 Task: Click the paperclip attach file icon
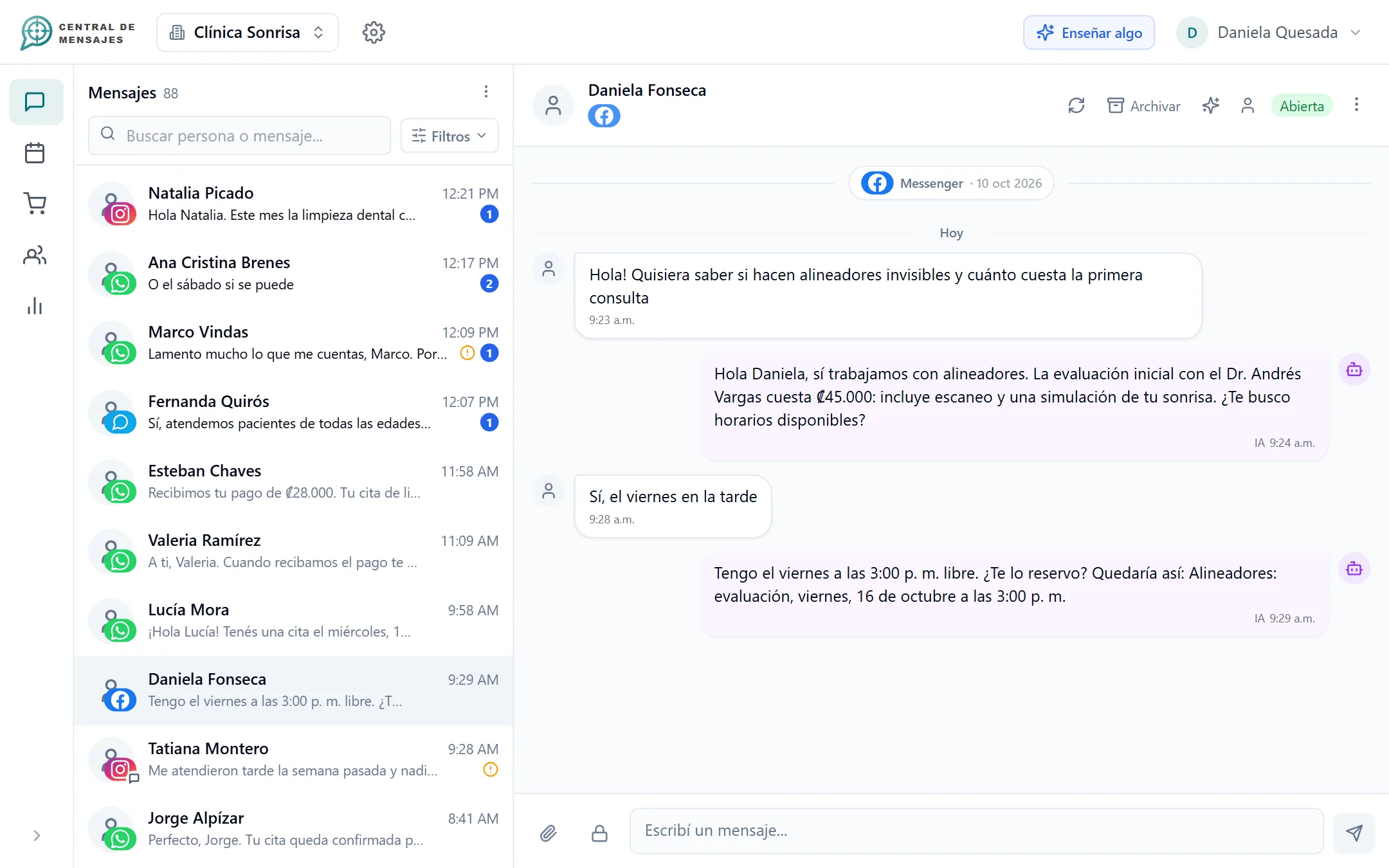pos(548,833)
